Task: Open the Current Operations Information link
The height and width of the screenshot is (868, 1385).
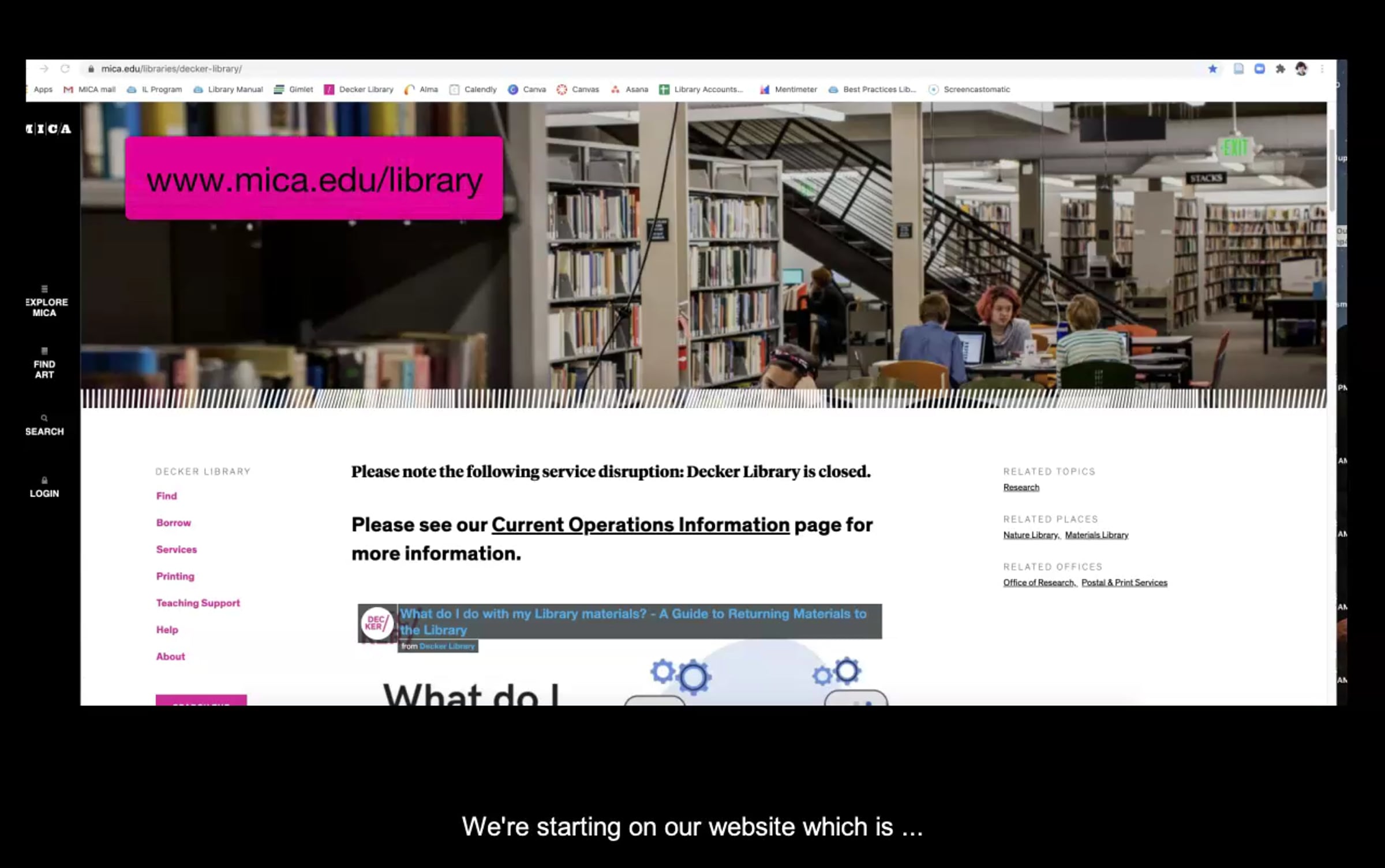Action: pyautogui.click(x=641, y=525)
